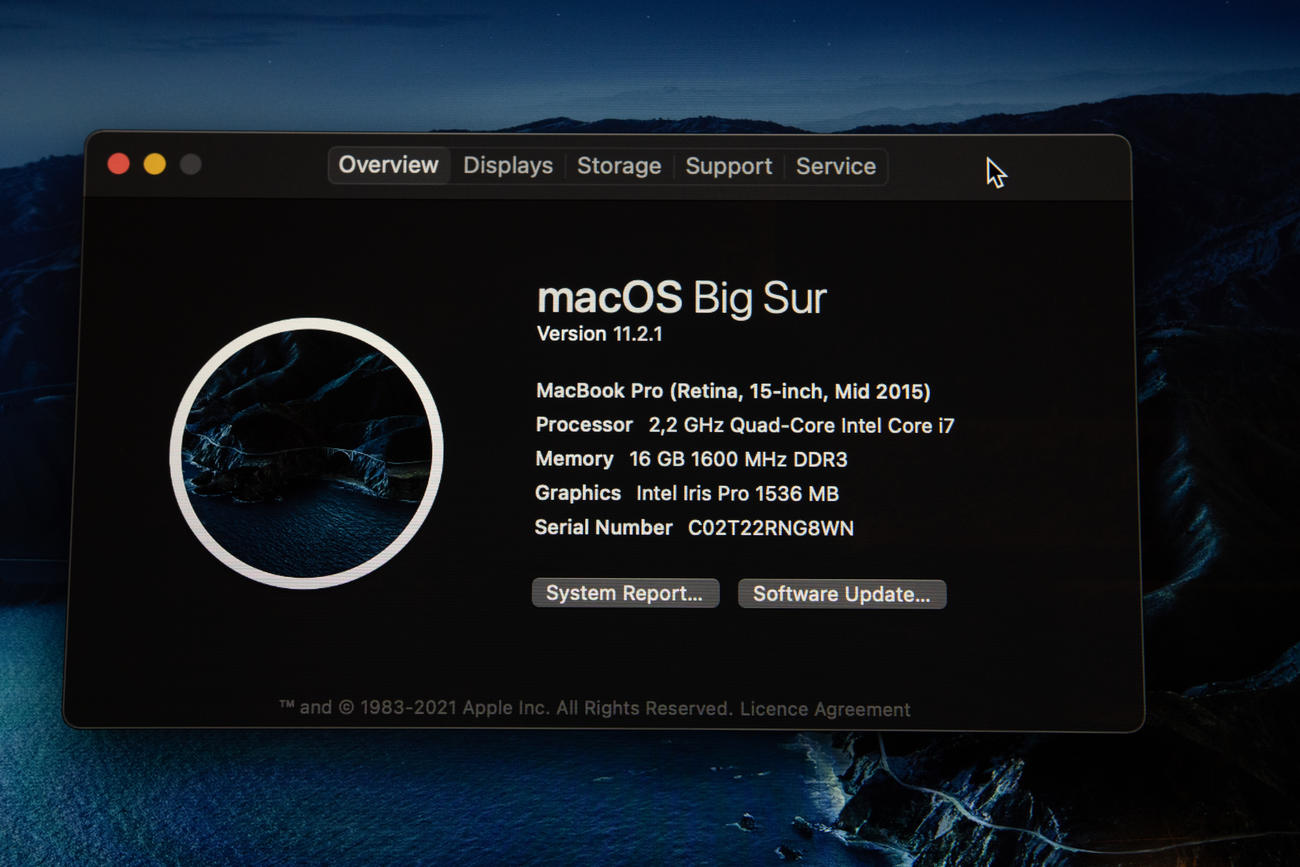The image size is (1300, 867).
Task: Click the greyed-out zoom window button
Action: (x=190, y=164)
